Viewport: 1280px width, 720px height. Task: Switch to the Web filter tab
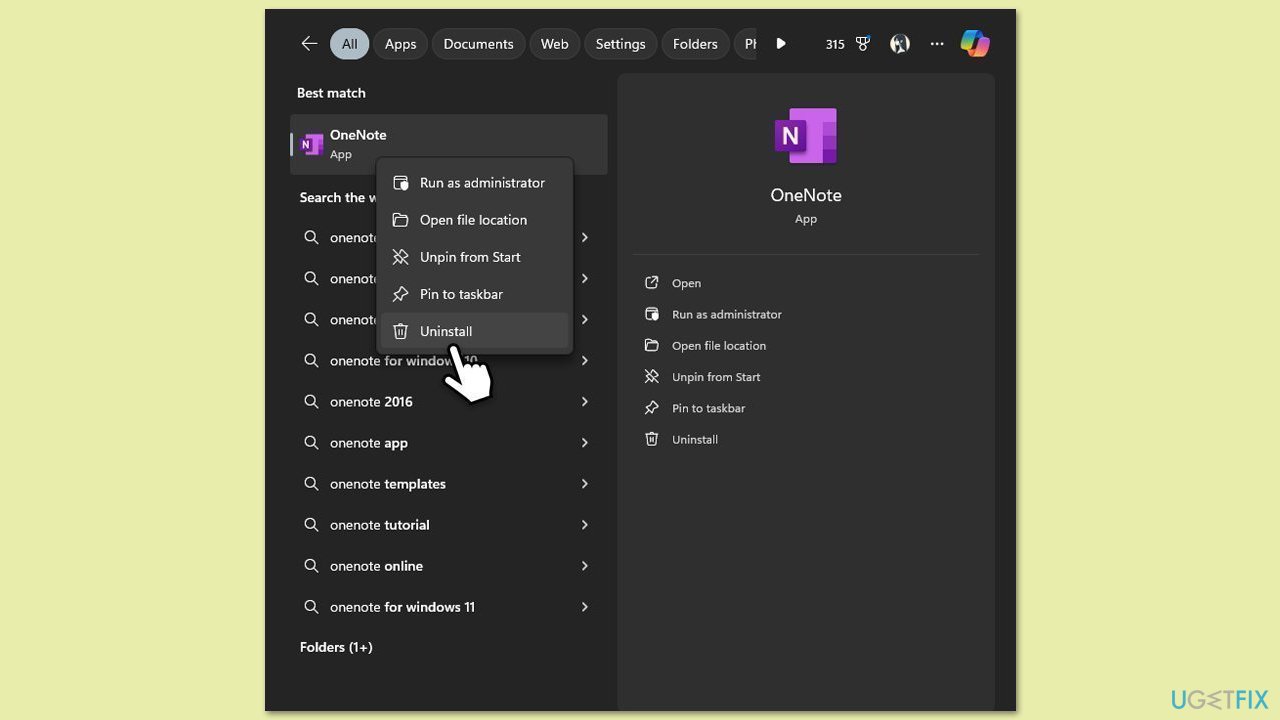(554, 44)
